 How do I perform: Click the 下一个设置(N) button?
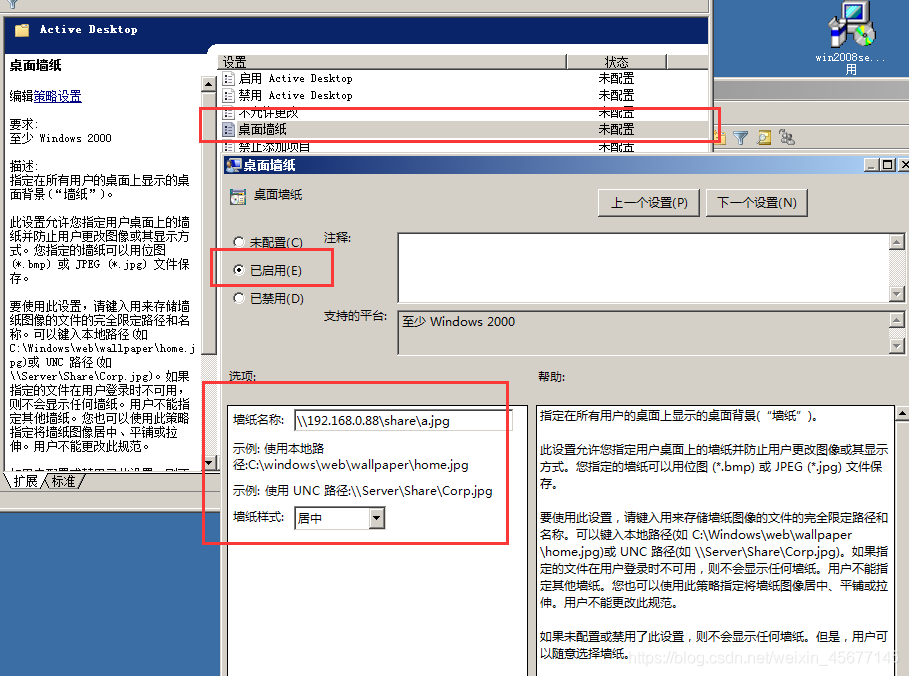pyautogui.click(x=757, y=202)
